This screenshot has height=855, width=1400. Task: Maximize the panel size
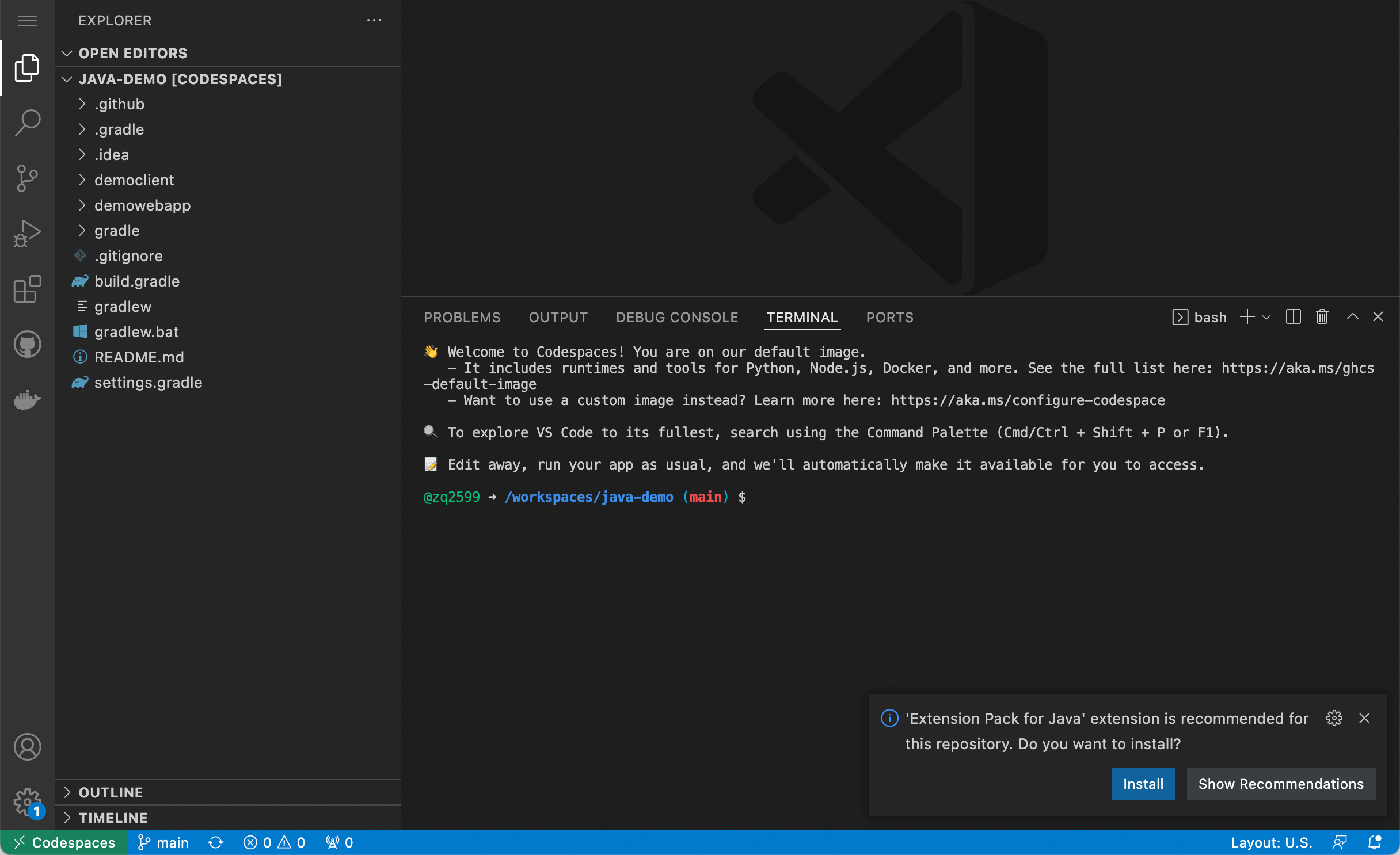[x=1353, y=316]
